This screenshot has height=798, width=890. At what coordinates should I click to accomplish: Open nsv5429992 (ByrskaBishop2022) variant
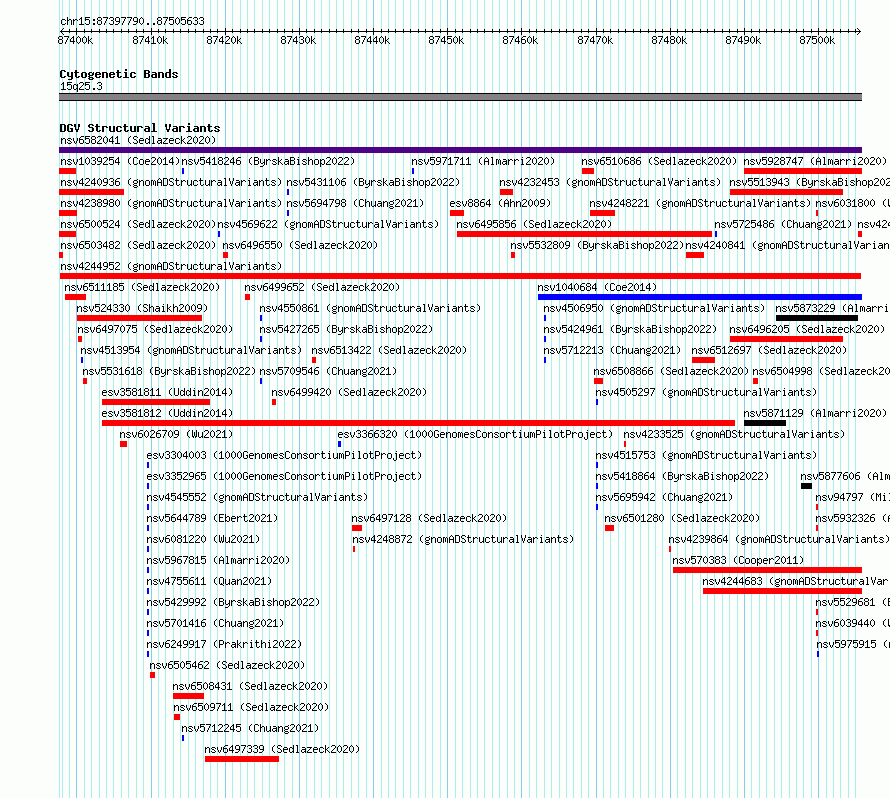233,602
